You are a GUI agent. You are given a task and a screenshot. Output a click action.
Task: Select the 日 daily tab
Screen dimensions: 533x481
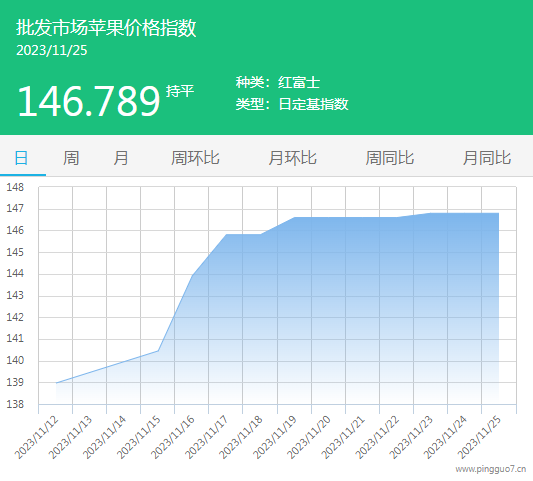(21, 158)
